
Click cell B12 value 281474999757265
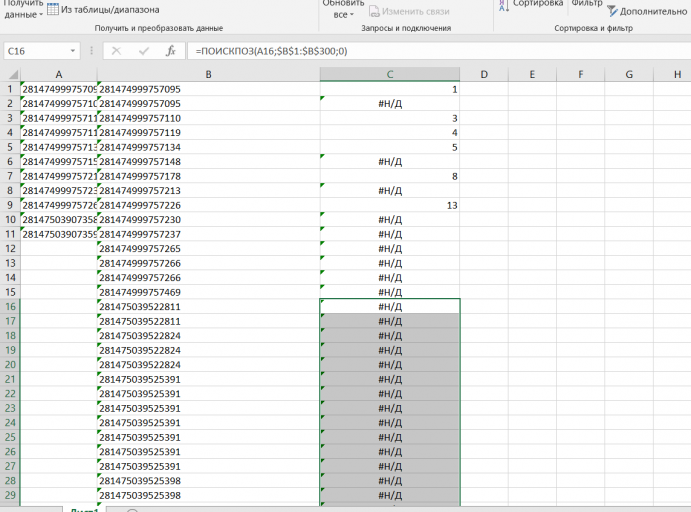tap(208, 249)
